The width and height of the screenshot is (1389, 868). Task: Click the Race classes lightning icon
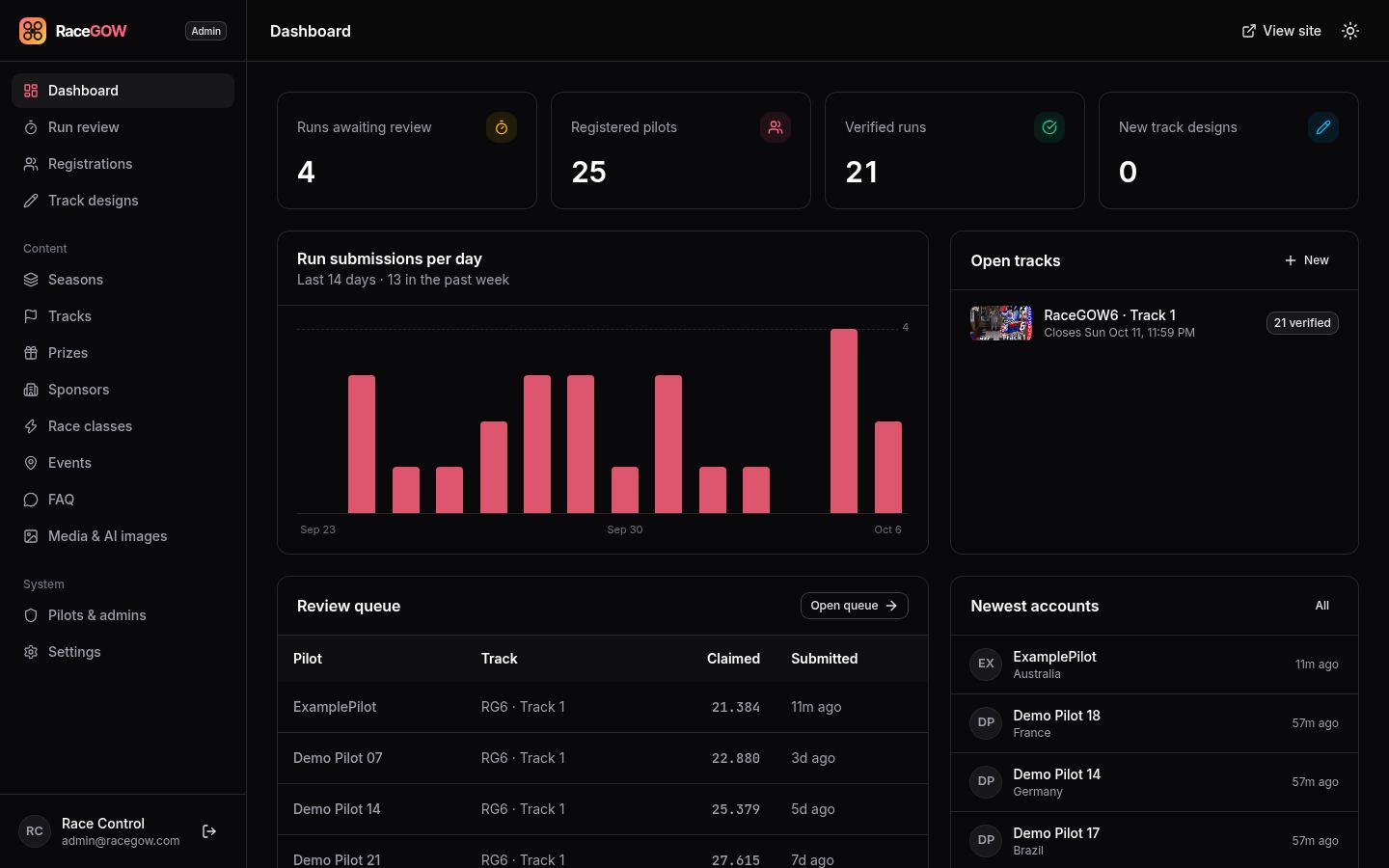pos(31,426)
